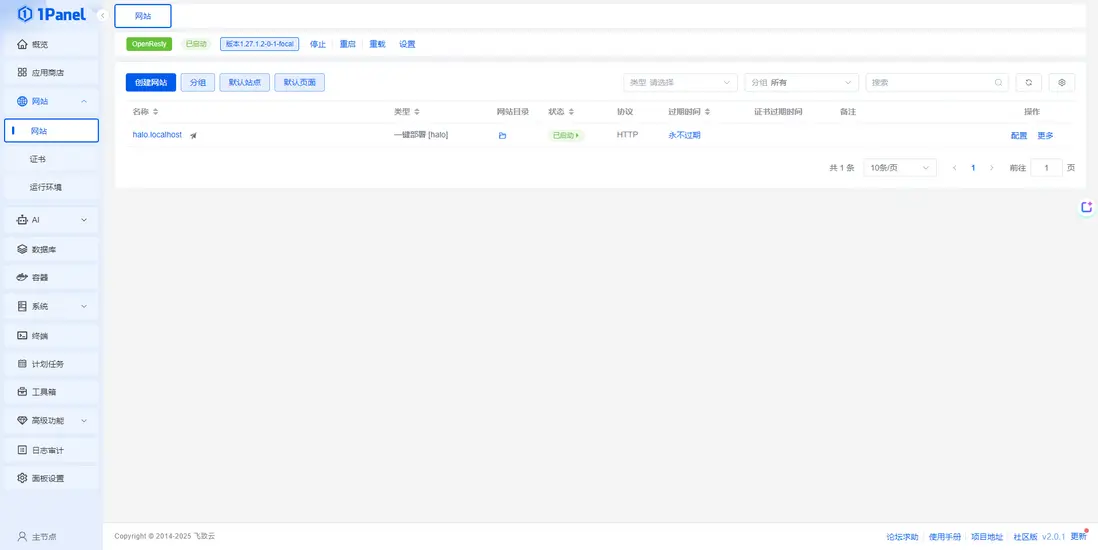Click the 更新 update link
The height and width of the screenshot is (550, 1098).
point(1078,537)
